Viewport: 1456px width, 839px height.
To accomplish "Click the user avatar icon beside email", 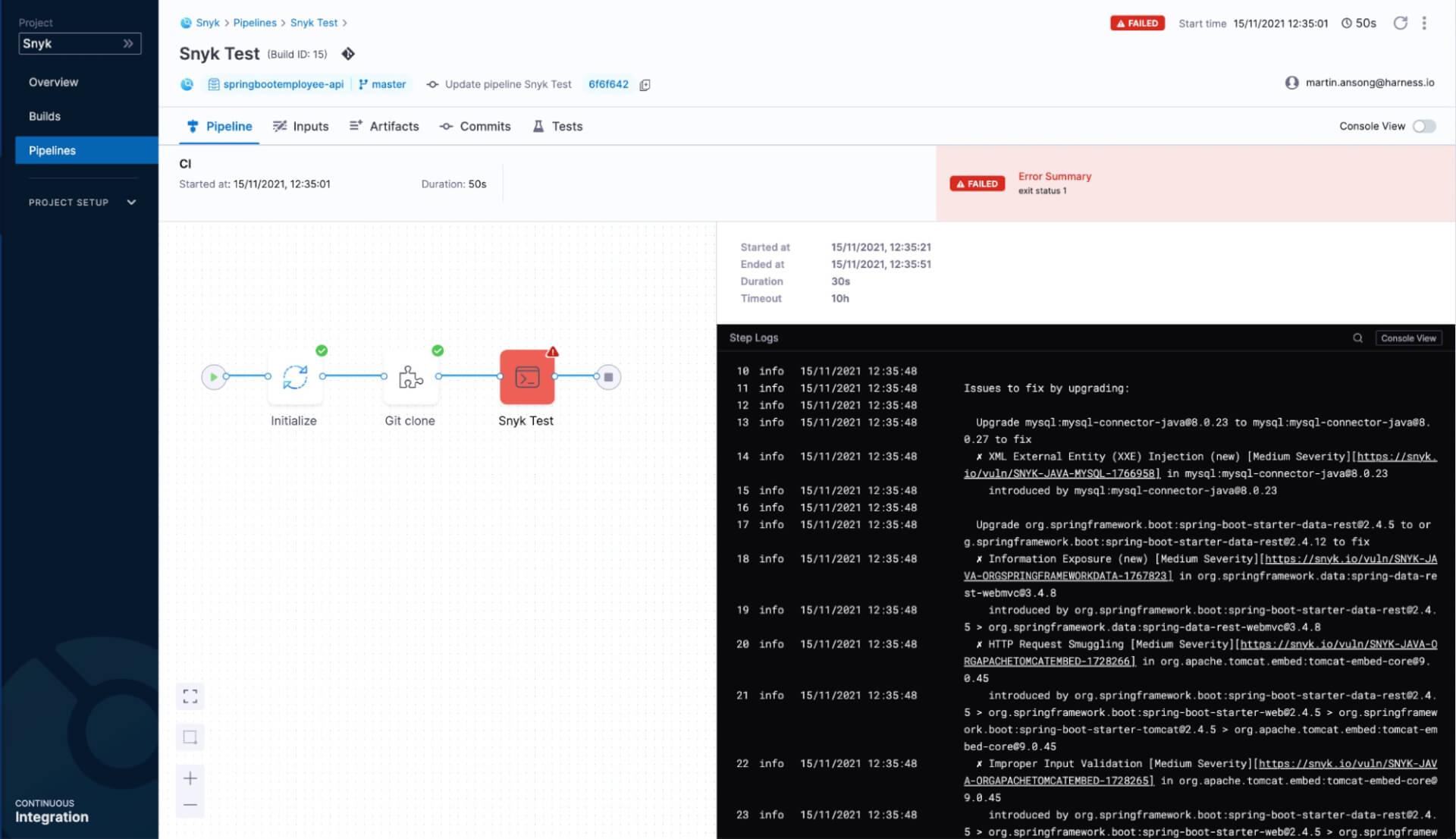I will (x=1291, y=83).
